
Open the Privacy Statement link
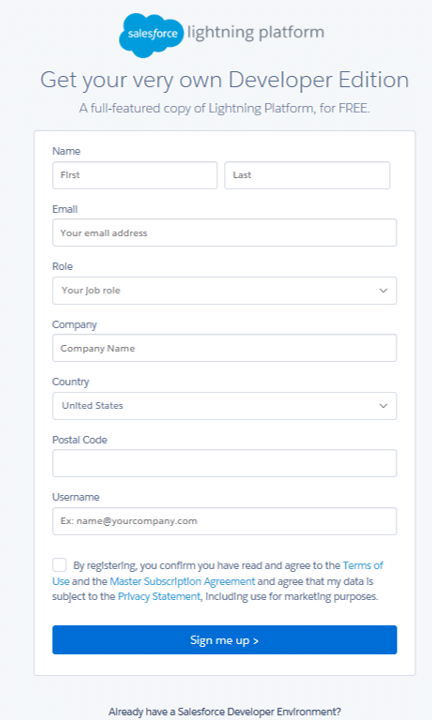(x=159, y=596)
